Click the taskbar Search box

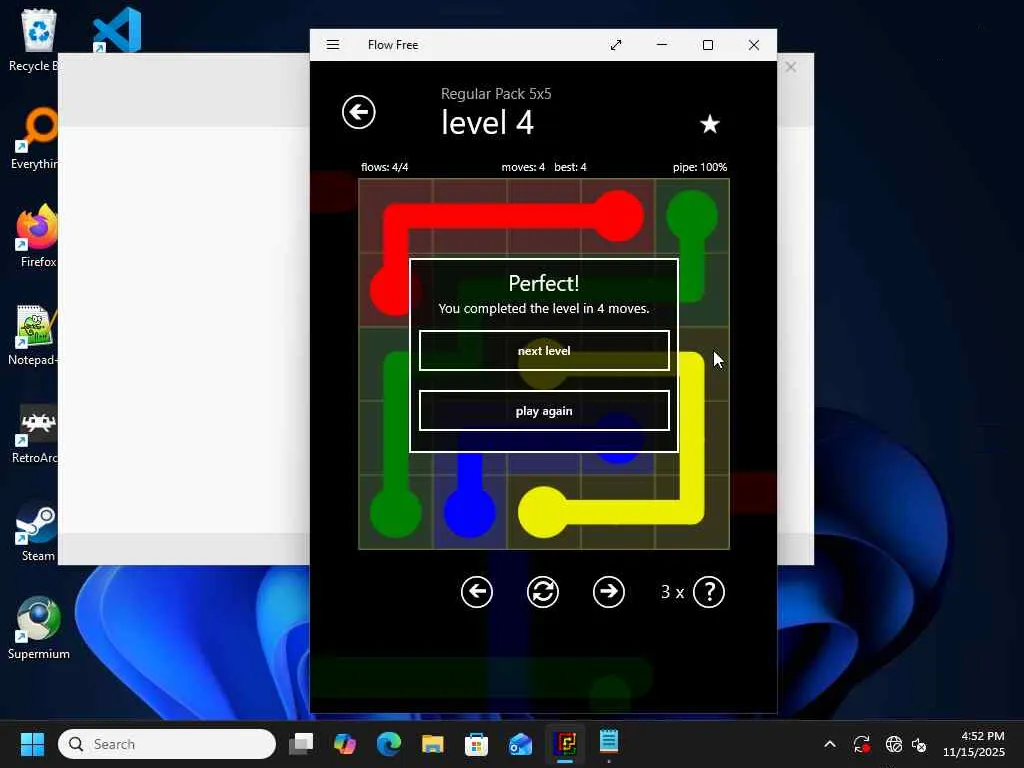click(x=167, y=744)
